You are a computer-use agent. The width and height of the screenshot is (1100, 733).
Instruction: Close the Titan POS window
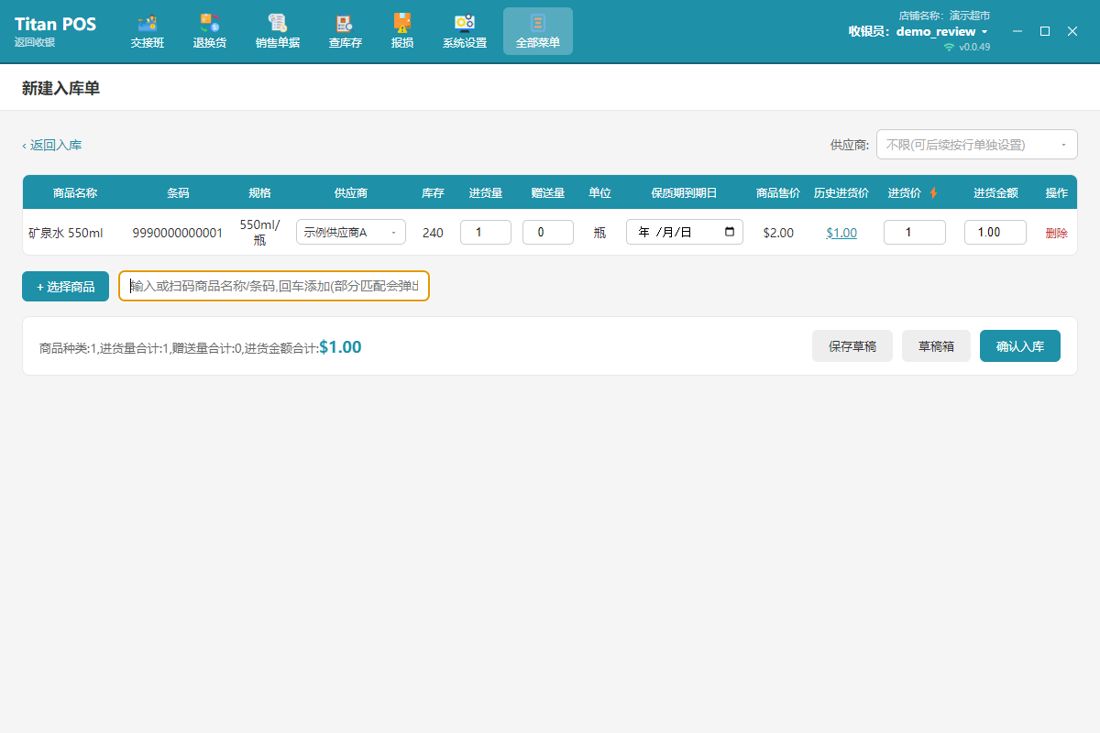coord(1072,32)
